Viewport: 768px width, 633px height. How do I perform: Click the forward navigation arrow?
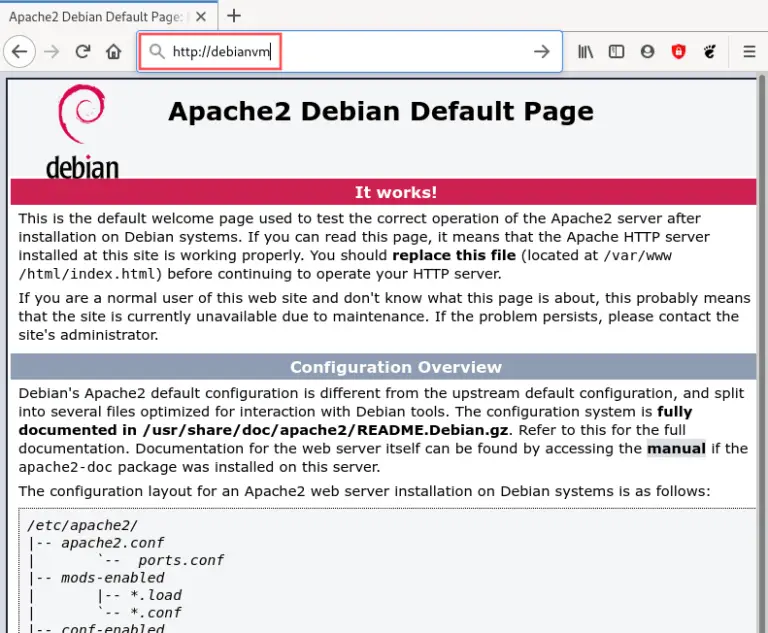(52, 52)
